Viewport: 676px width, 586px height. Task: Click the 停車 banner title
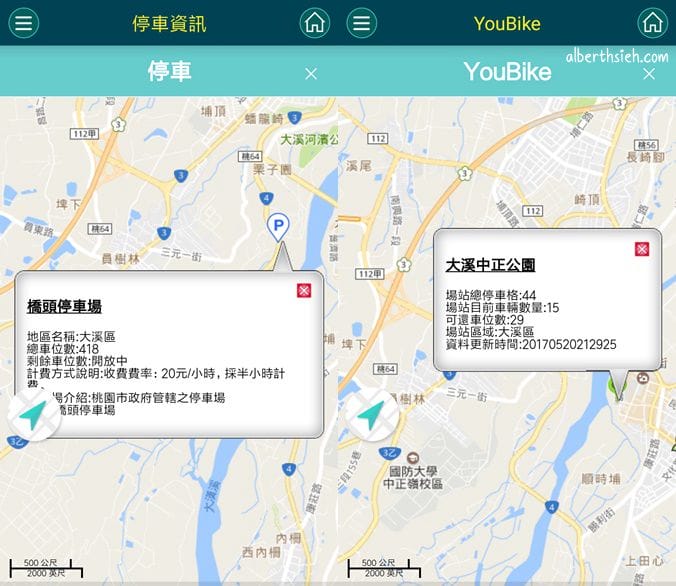(x=169, y=72)
